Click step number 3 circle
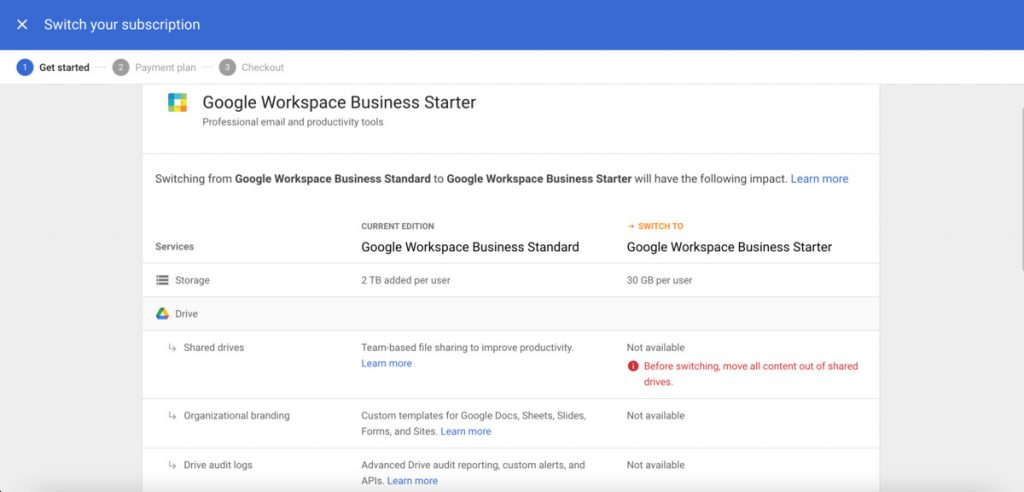This screenshot has height=492, width=1024. click(227, 67)
